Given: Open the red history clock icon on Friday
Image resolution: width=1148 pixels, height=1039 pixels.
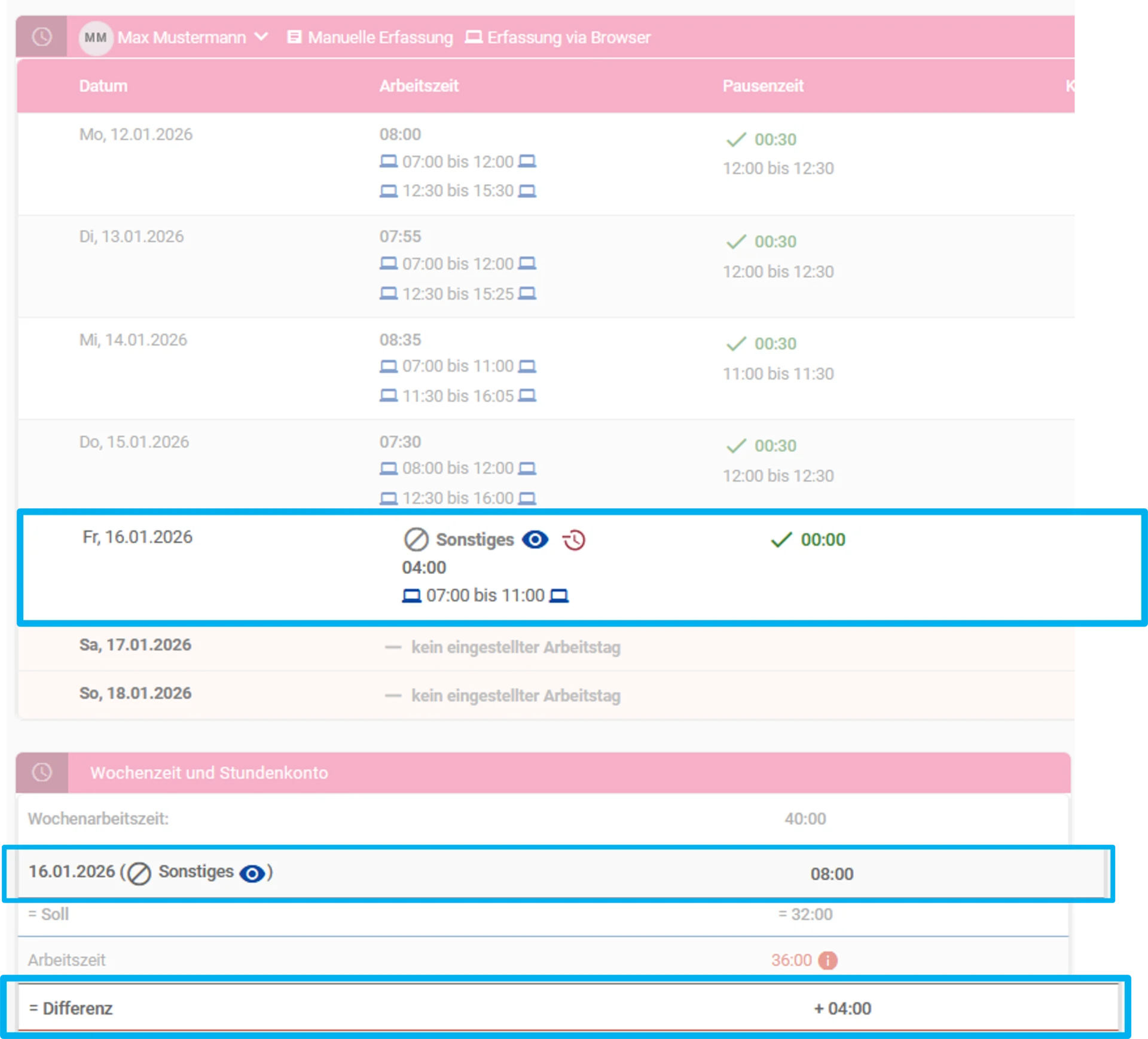Looking at the screenshot, I should 574,540.
